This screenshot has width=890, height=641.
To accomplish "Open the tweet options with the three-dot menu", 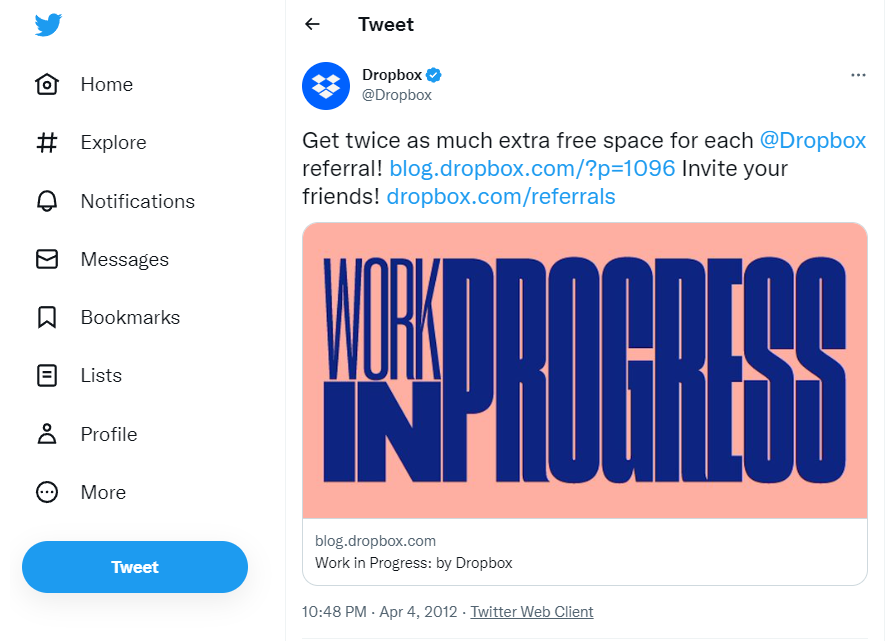I will coord(858,75).
